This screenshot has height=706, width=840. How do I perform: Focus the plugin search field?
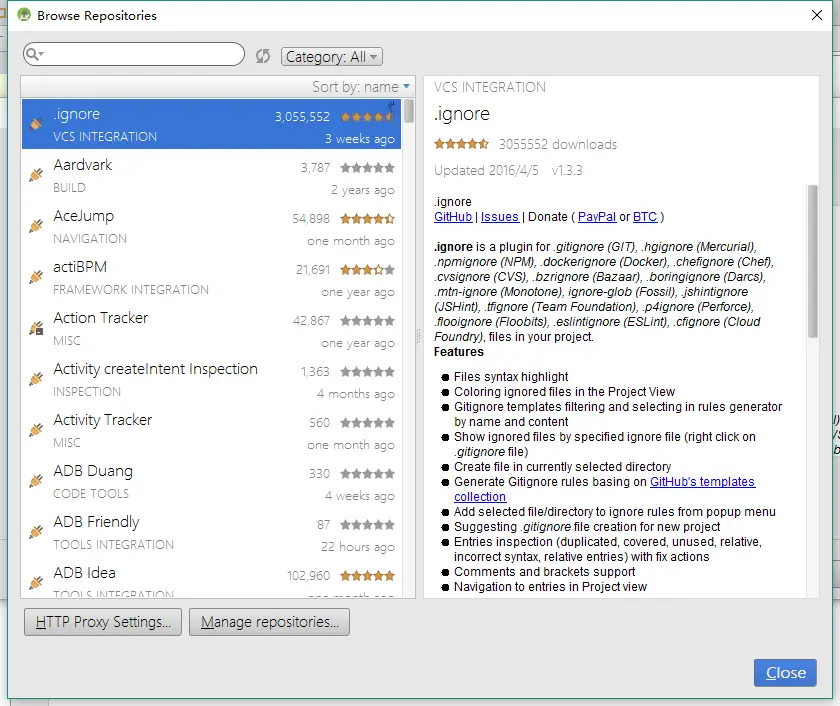[x=134, y=54]
